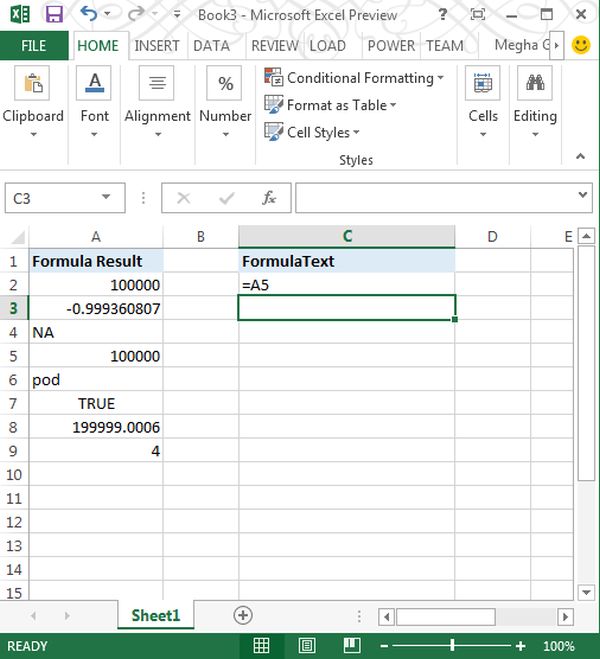The height and width of the screenshot is (659, 600).
Task: Open Insert Function fx dialog
Action: coord(269,198)
